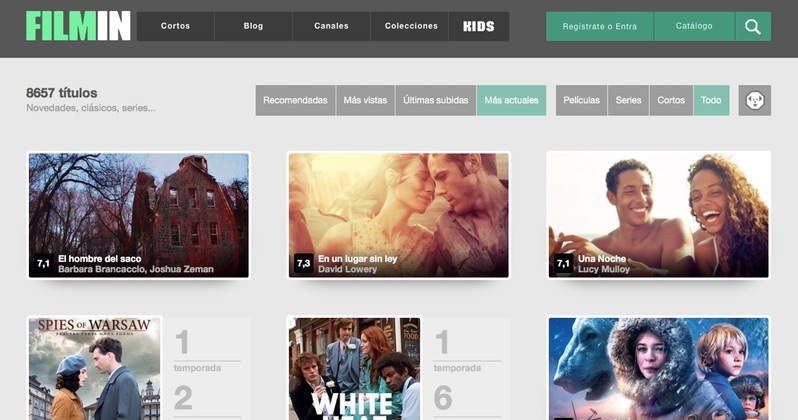Click the number 2 beside Spies of Warsaw

click(183, 398)
